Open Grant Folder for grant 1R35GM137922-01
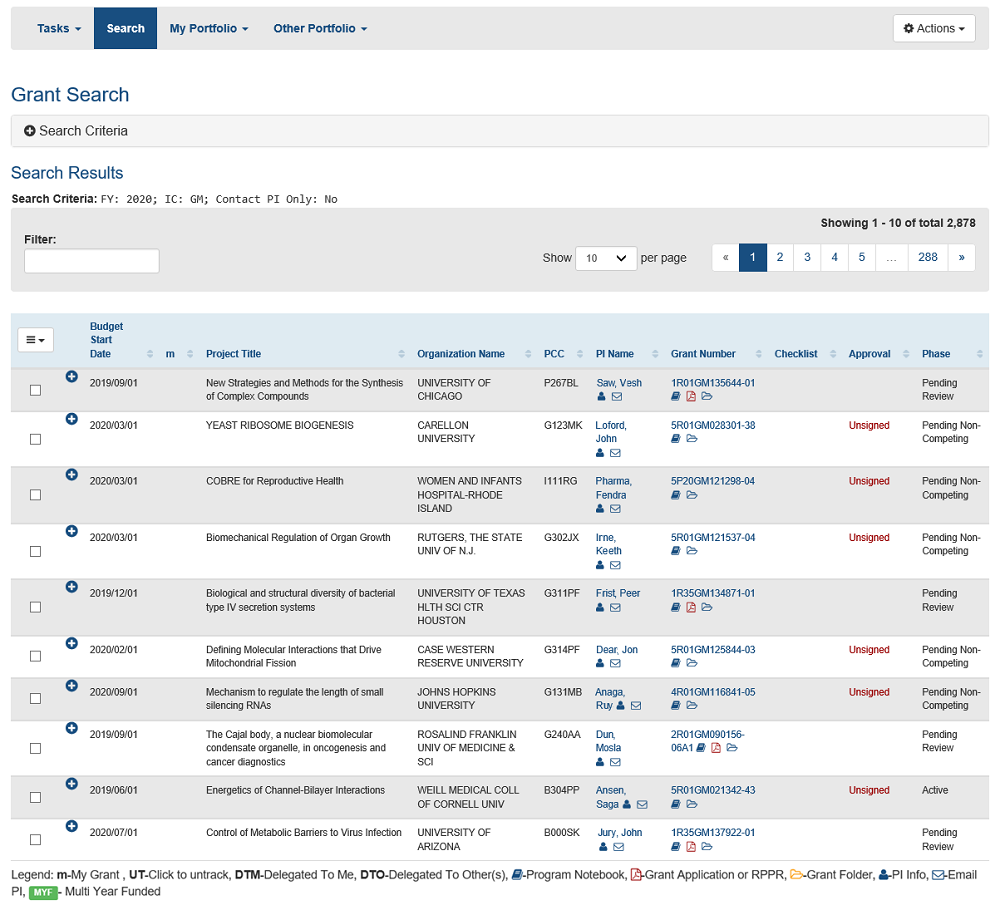This screenshot has width=1000, height=905. 707,847
